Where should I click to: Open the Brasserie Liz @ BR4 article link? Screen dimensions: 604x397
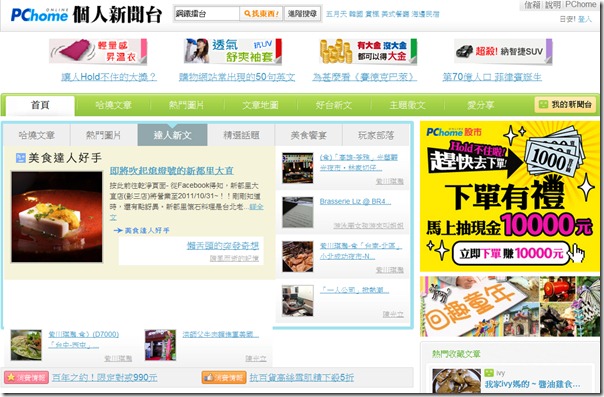pyautogui.click(x=355, y=201)
